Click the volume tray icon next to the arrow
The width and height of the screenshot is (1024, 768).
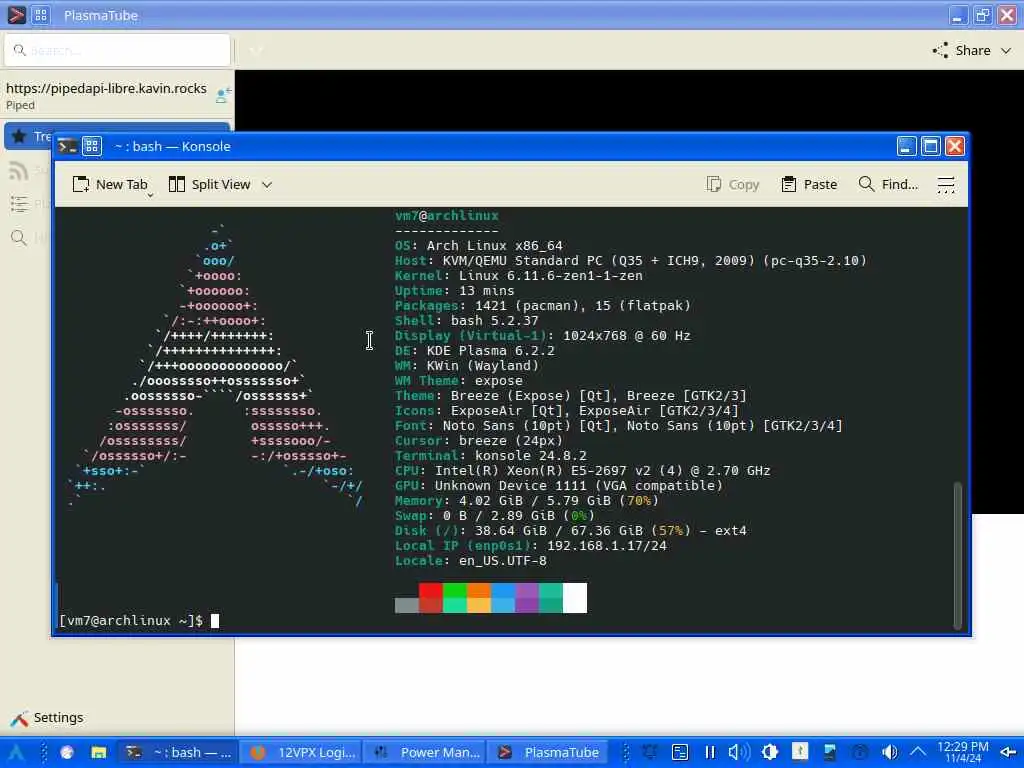point(889,752)
